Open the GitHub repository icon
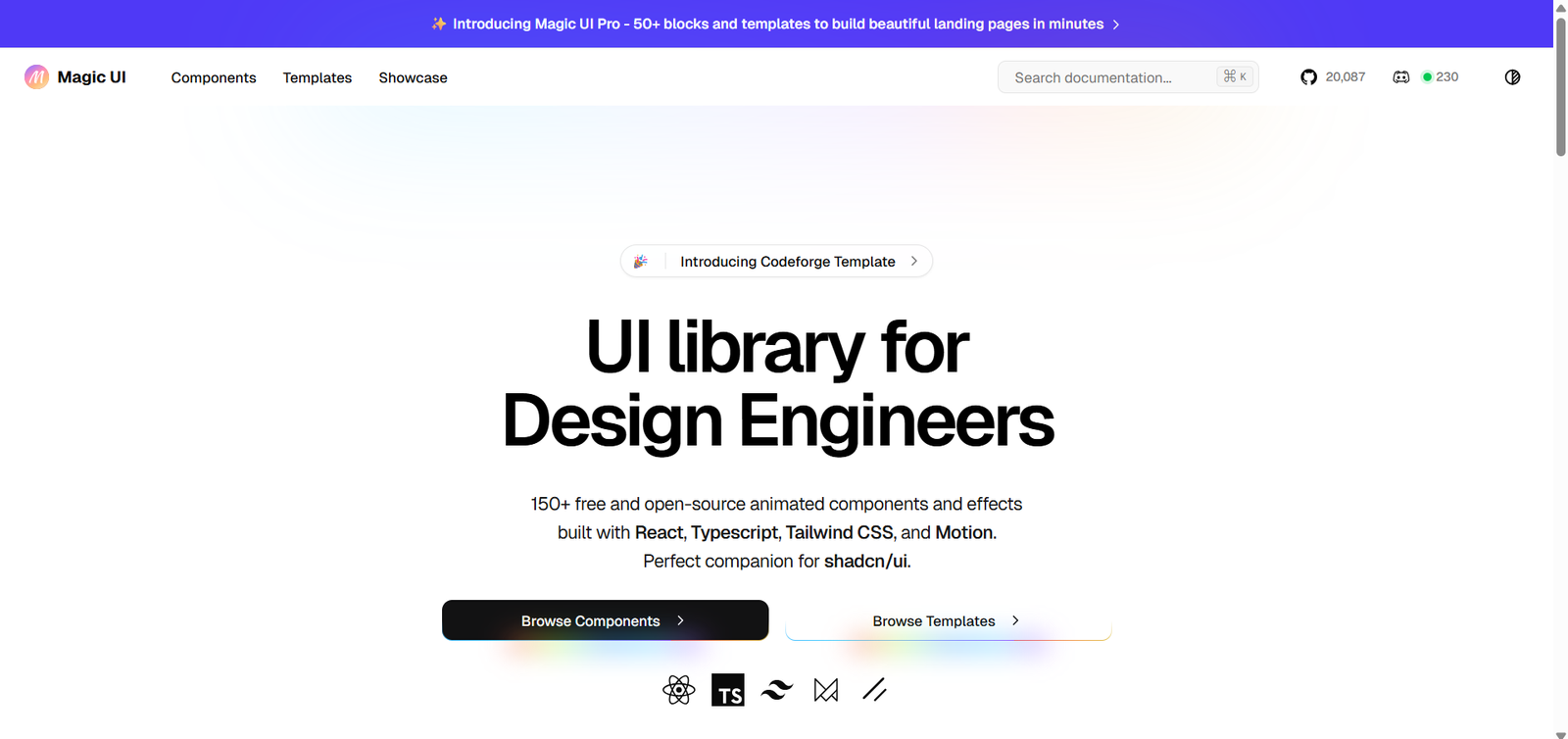The image size is (1568, 739). [x=1308, y=77]
